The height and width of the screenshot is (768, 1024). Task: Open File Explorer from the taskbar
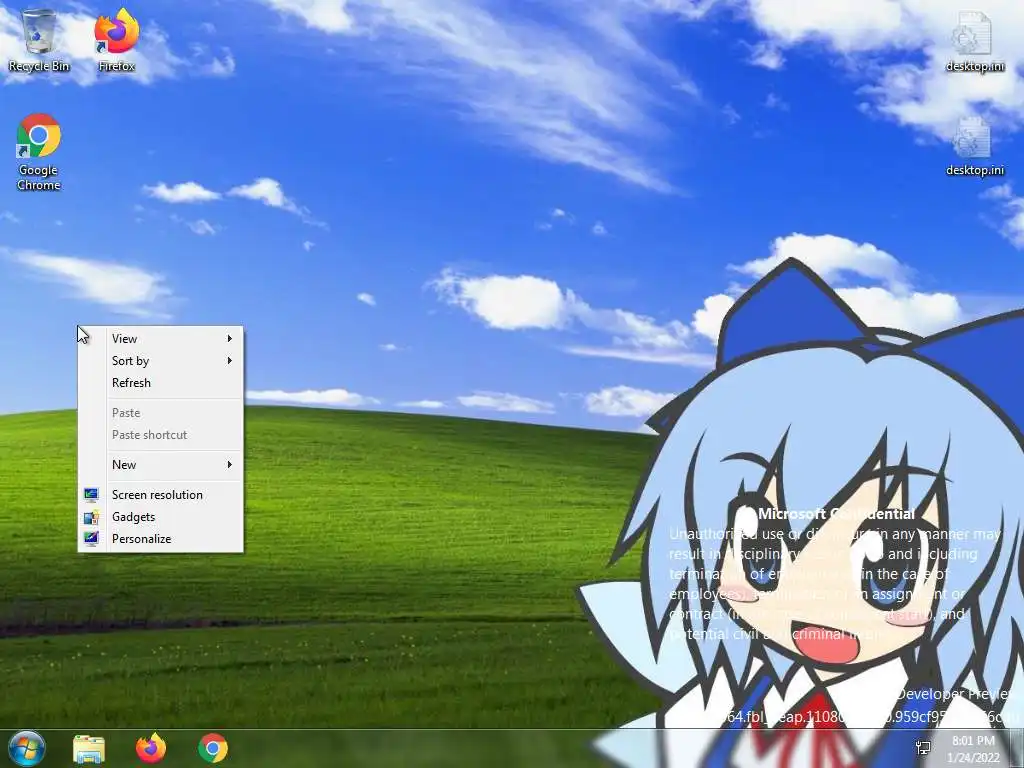coord(89,748)
